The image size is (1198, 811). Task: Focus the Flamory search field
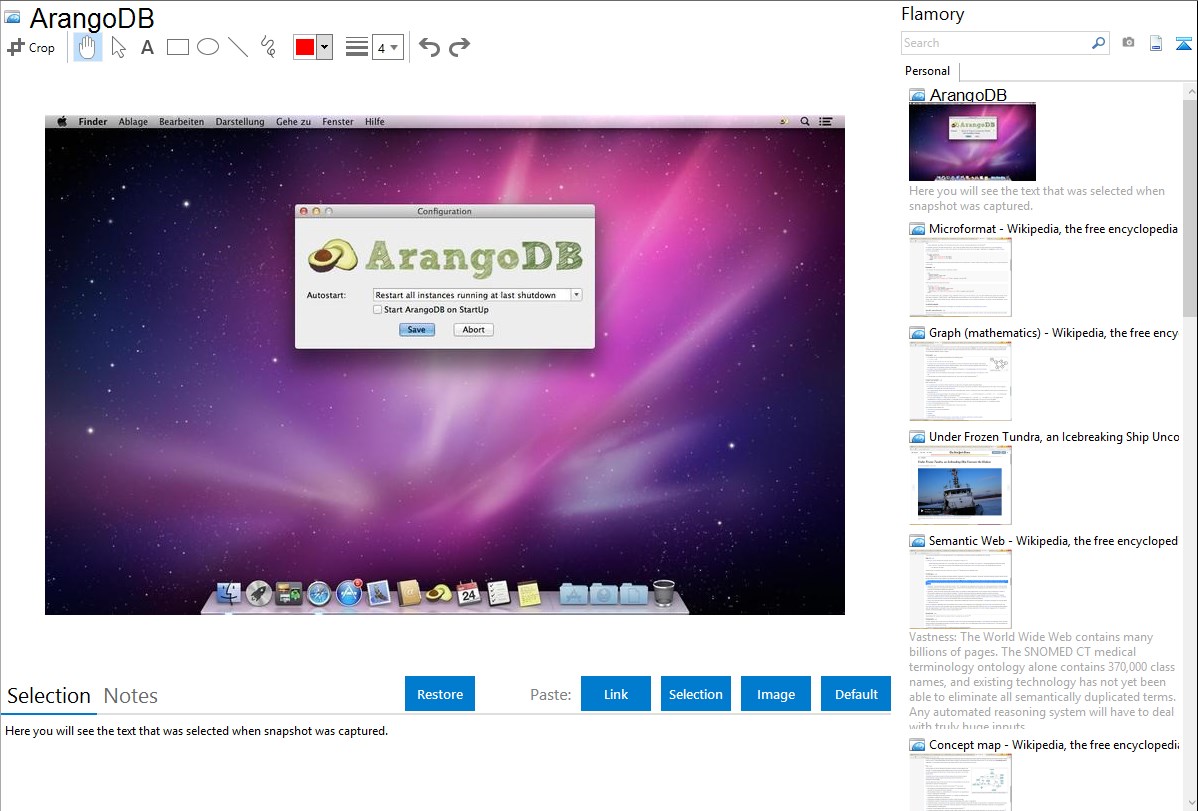(996, 43)
